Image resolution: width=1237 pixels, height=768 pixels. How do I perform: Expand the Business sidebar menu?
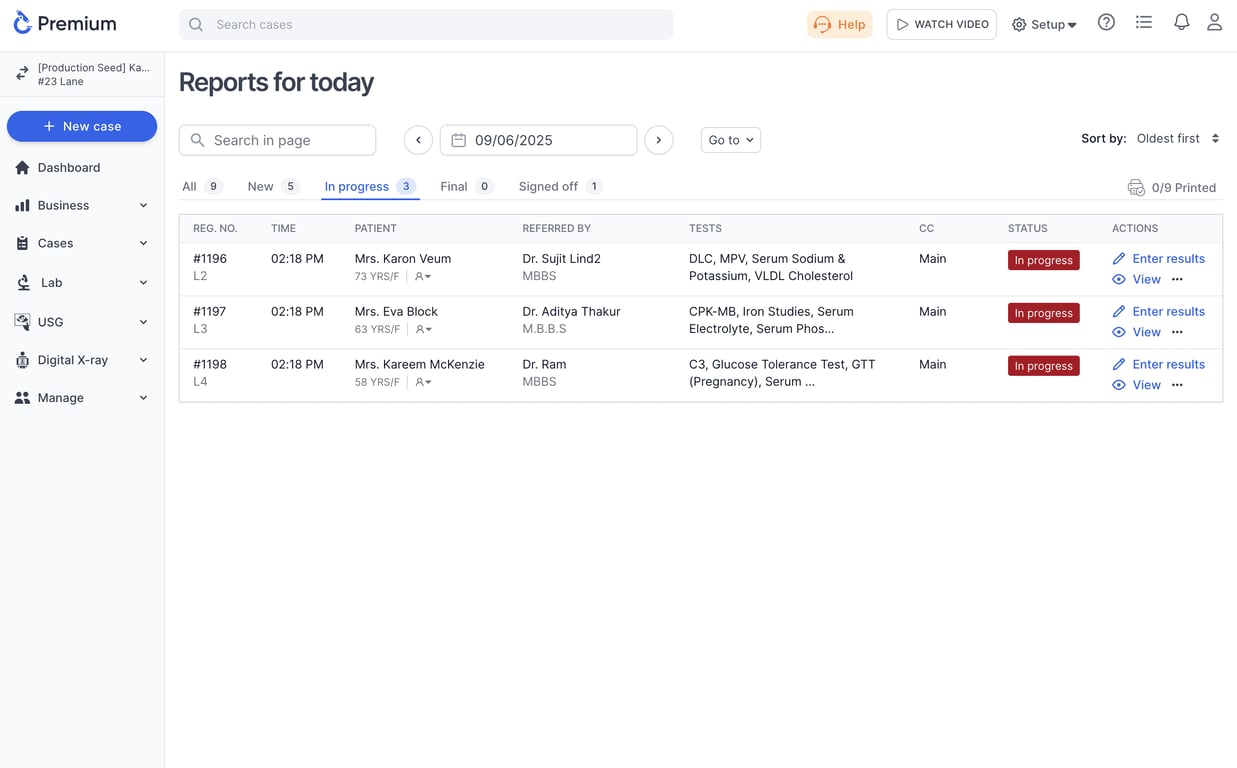(82, 205)
